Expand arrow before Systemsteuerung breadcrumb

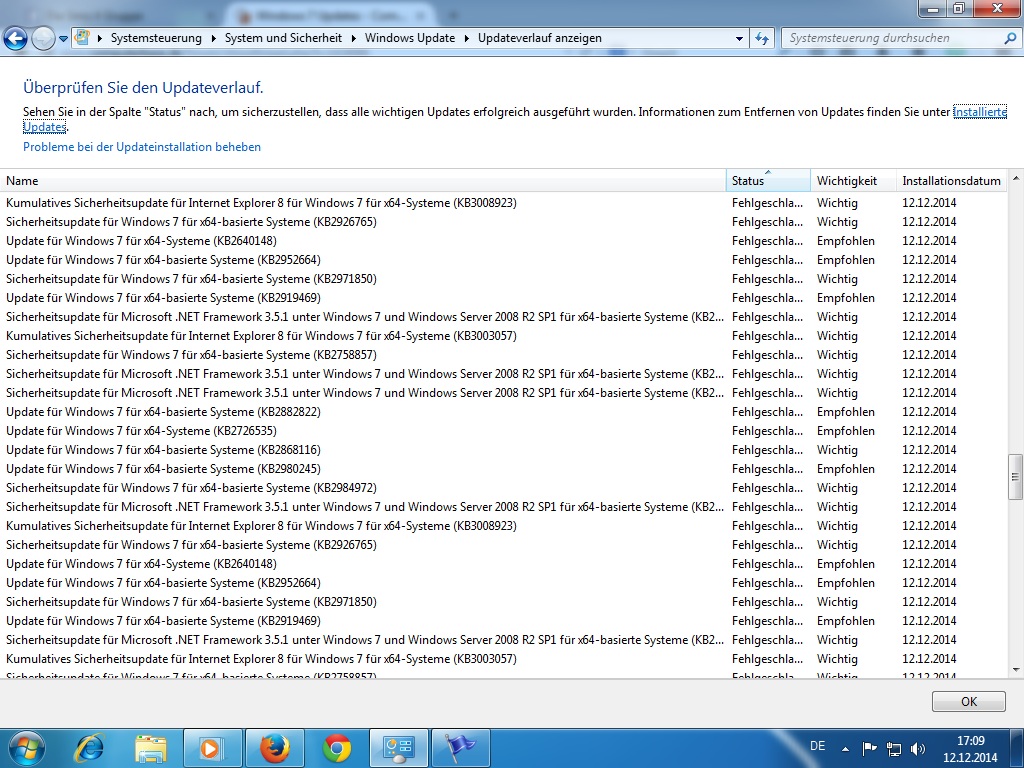coord(100,39)
